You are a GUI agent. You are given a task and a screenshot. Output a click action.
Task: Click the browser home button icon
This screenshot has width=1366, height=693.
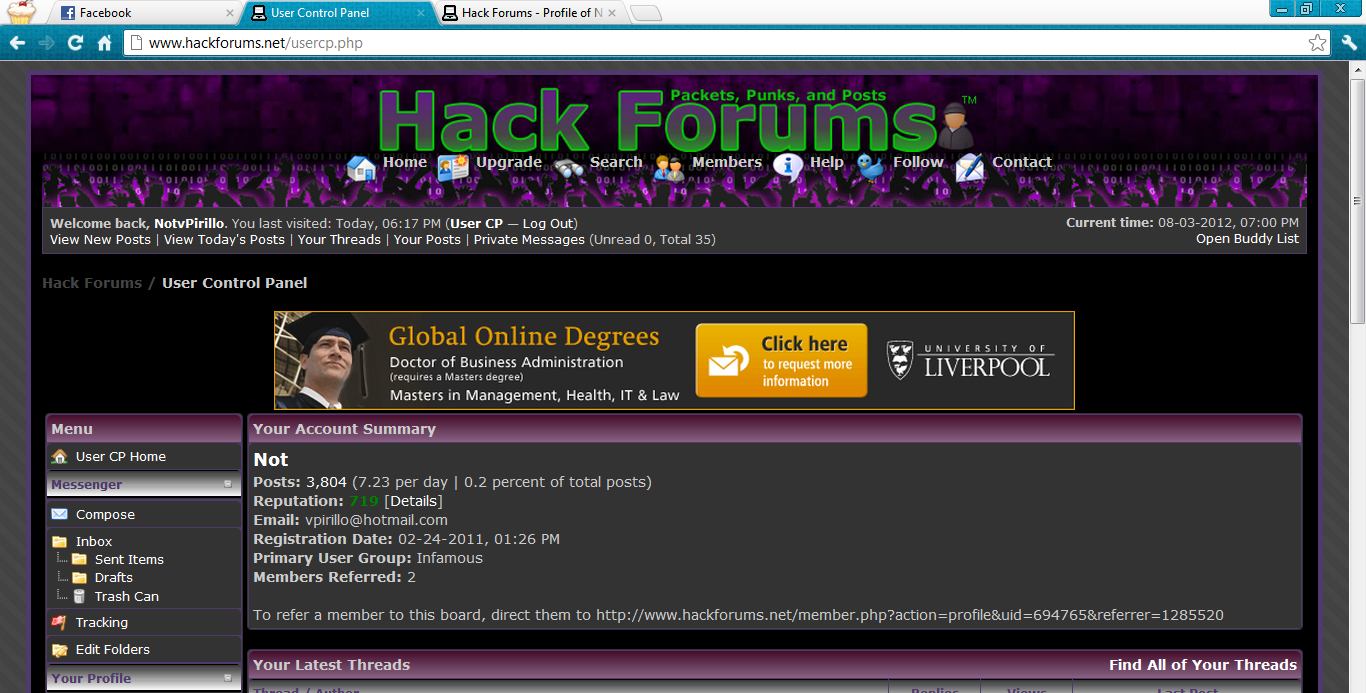pyautogui.click(x=104, y=43)
